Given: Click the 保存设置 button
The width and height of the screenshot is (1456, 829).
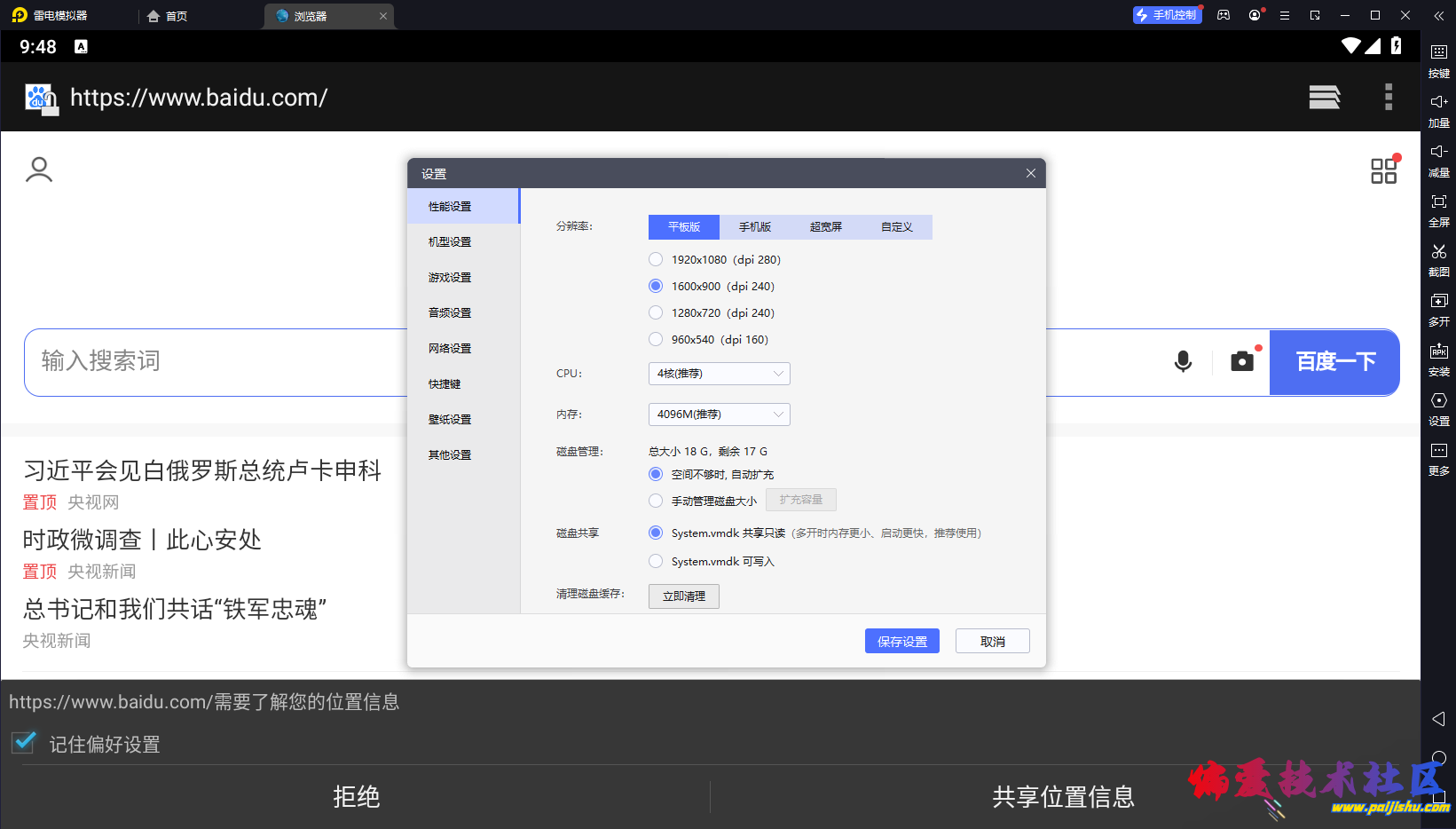Looking at the screenshot, I should [901, 642].
